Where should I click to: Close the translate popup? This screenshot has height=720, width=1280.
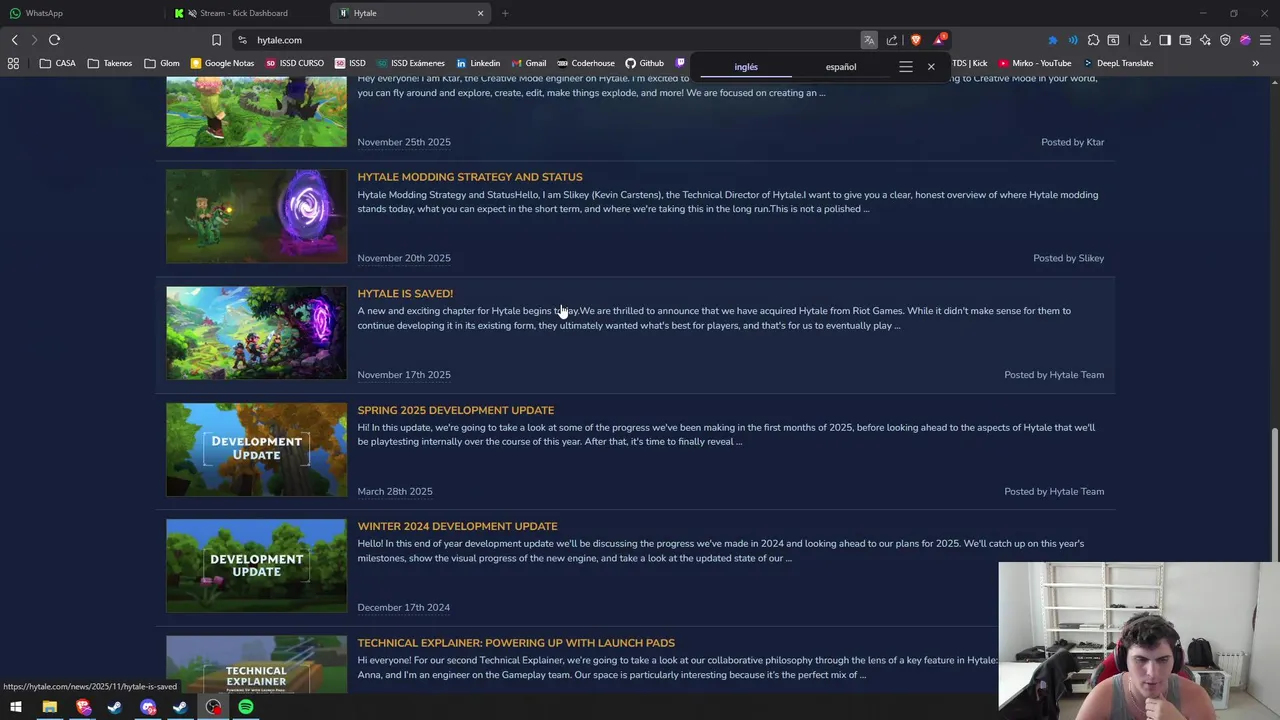931,67
